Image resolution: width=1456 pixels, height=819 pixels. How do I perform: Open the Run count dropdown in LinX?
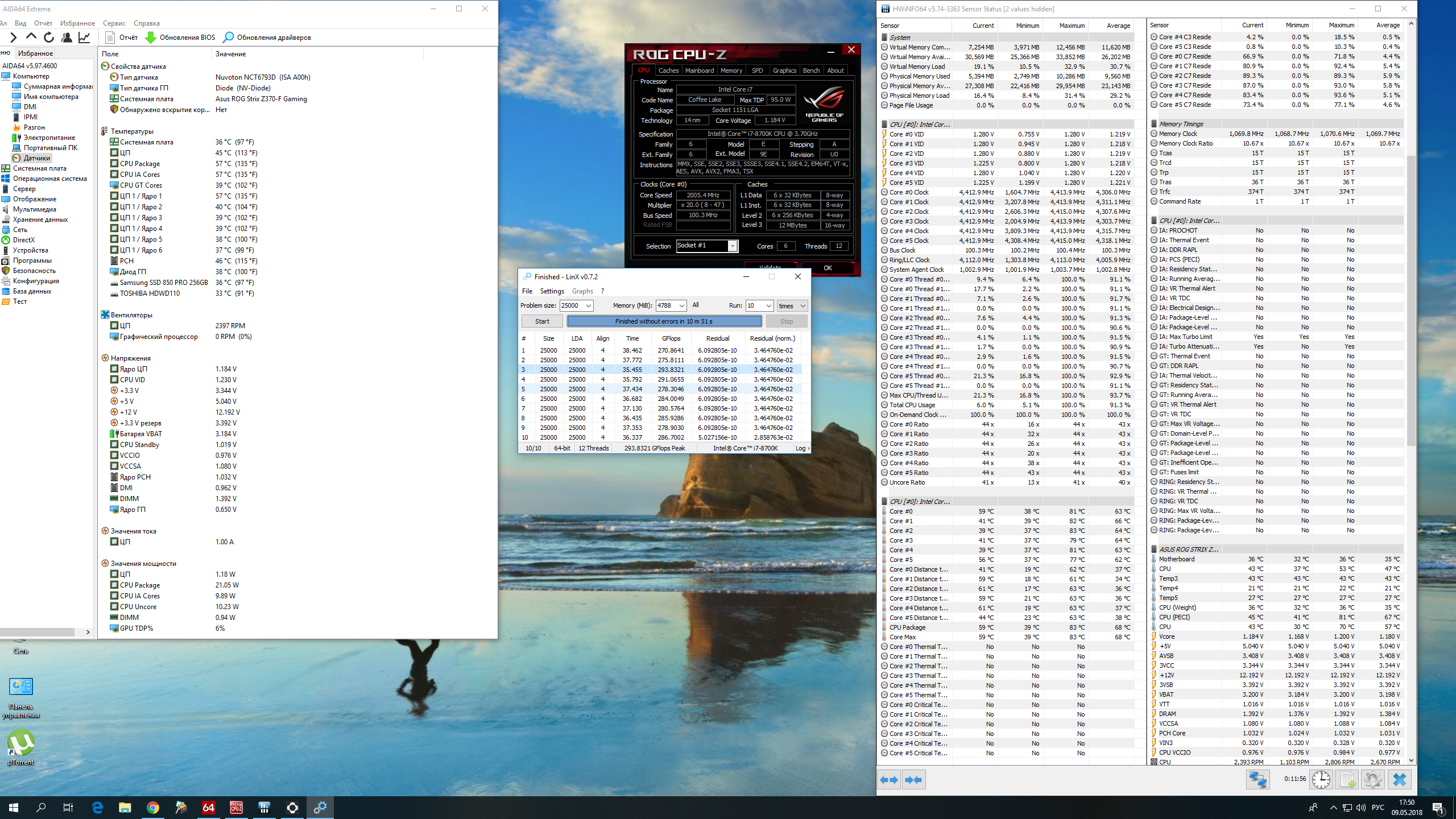768,306
